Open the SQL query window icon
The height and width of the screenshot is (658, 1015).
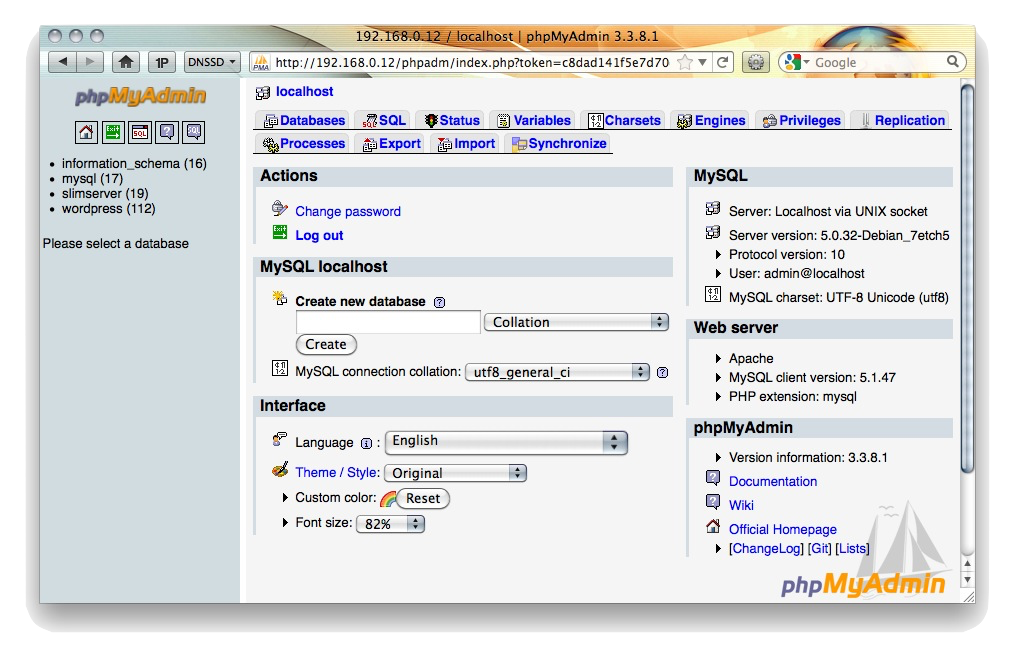tap(140, 132)
